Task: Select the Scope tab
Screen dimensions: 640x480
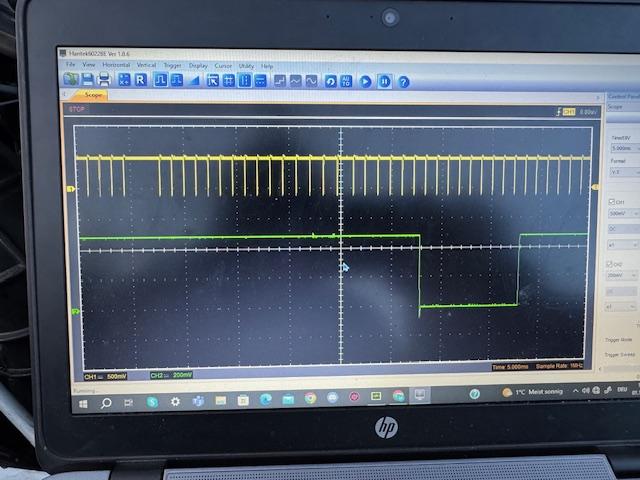Action: pyautogui.click(x=92, y=95)
